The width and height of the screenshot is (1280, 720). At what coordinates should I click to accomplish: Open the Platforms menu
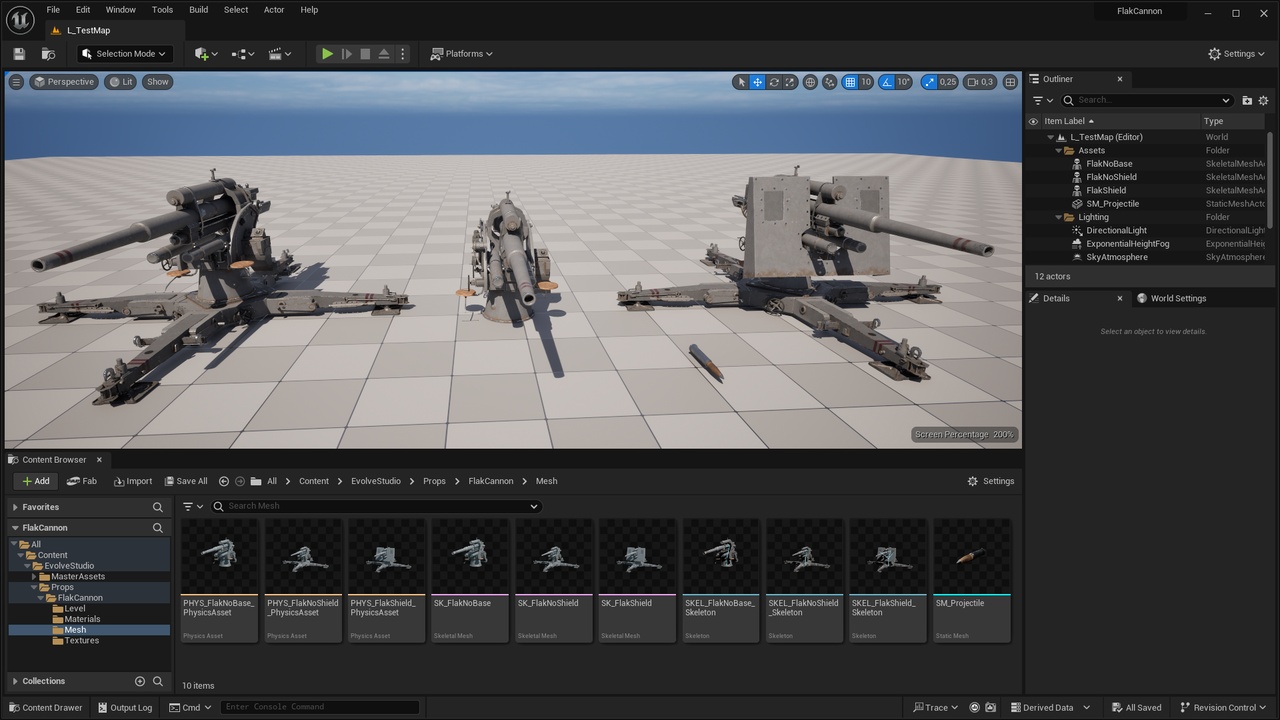click(x=462, y=54)
